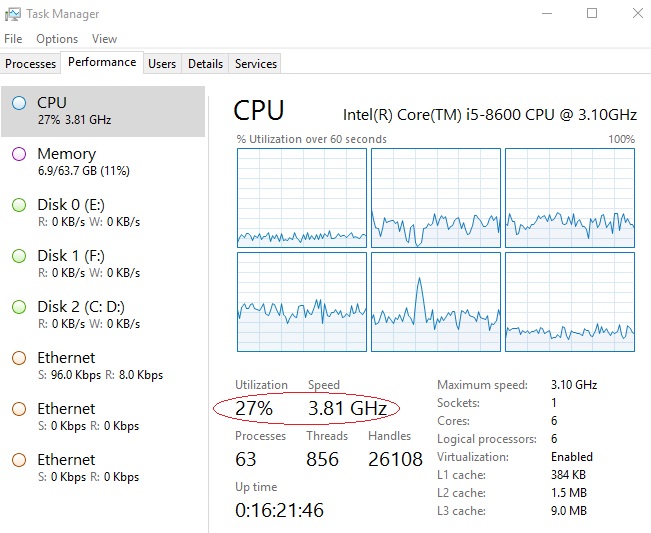This screenshot has width=651, height=533.
Task: Click the top-left CPU core graph
Action: (x=302, y=198)
